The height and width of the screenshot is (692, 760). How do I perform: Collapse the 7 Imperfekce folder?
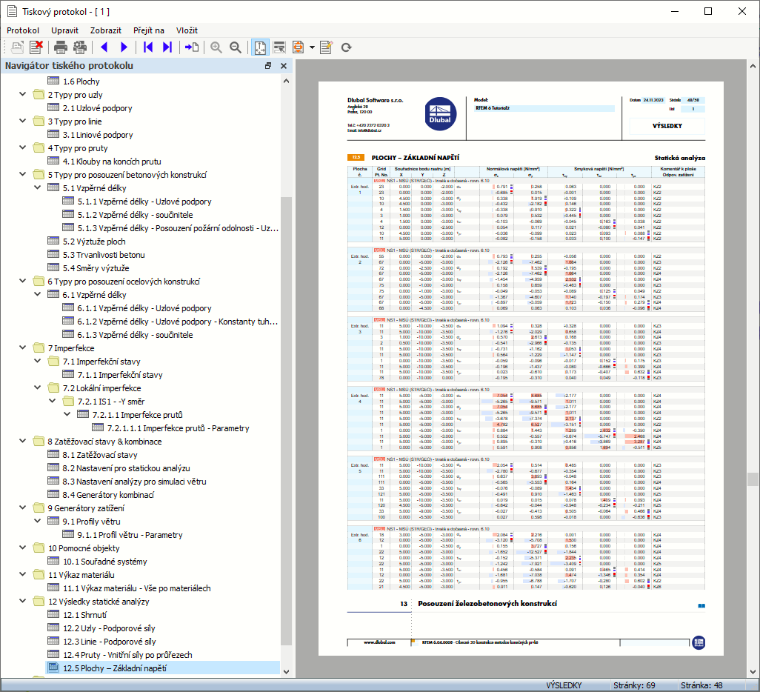[x=22, y=347]
